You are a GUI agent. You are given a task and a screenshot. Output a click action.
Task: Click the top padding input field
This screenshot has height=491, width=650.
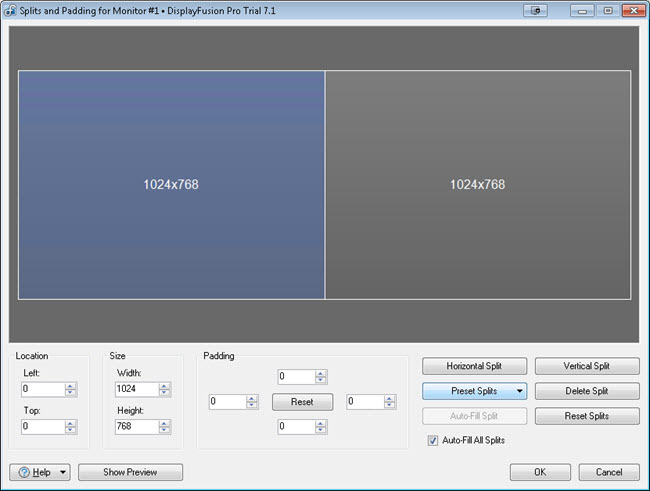coord(296,377)
